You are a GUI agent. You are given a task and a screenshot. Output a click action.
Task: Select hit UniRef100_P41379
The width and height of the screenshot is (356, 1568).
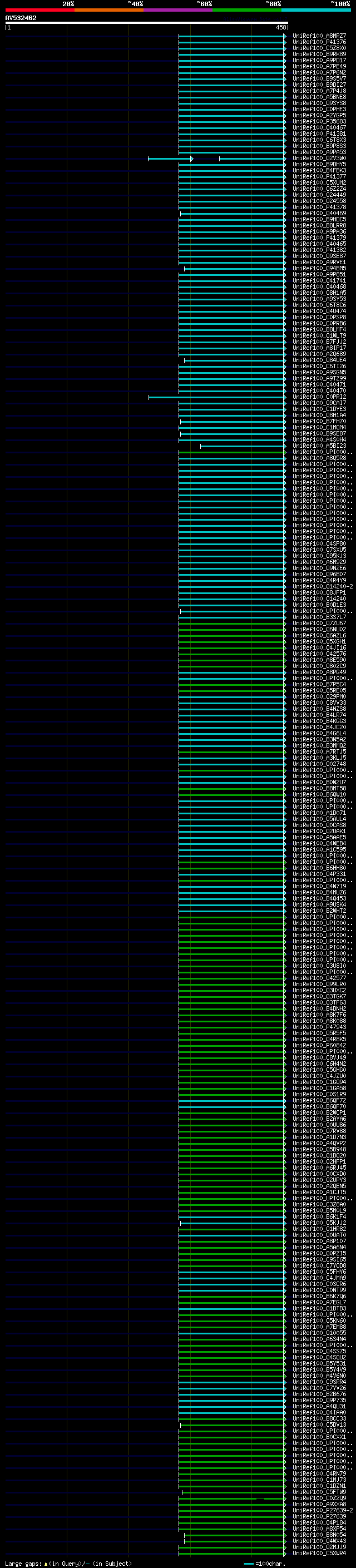tap(319, 238)
